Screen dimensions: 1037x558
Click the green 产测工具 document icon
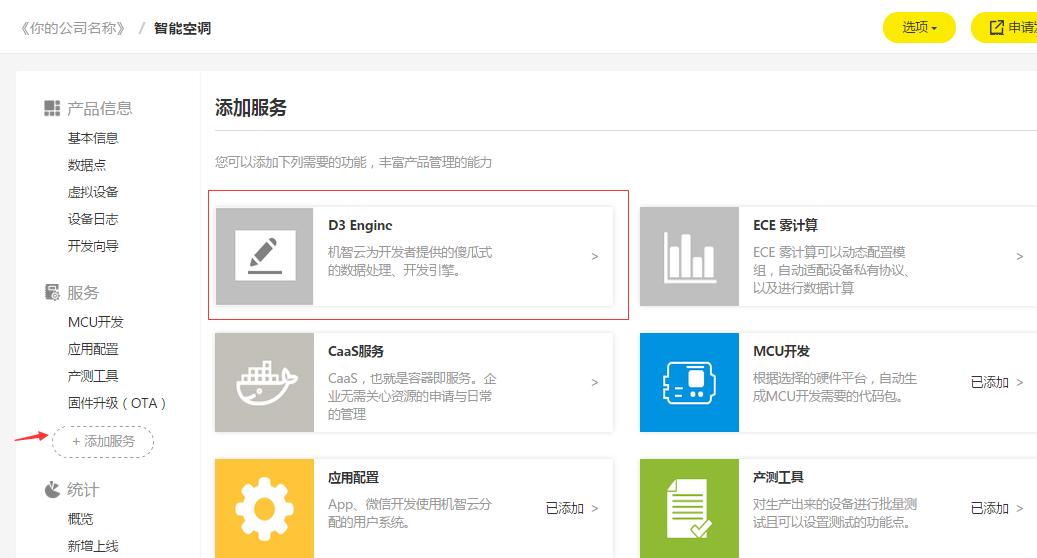(689, 508)
